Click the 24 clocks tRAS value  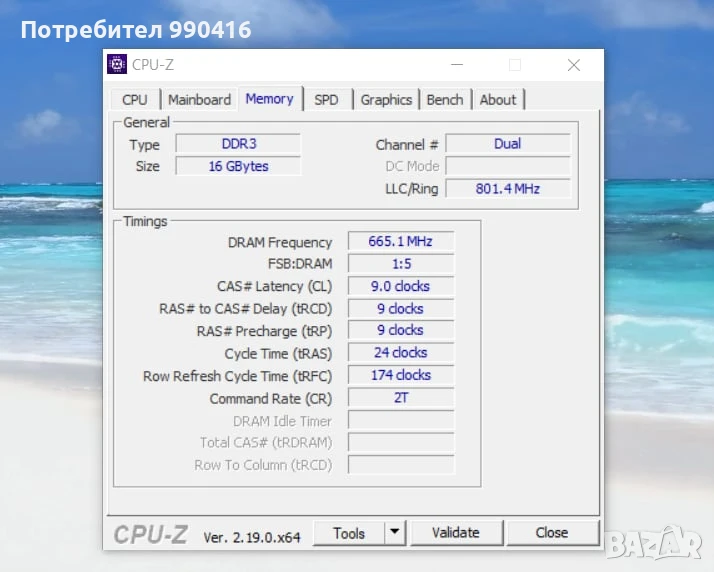401,352
